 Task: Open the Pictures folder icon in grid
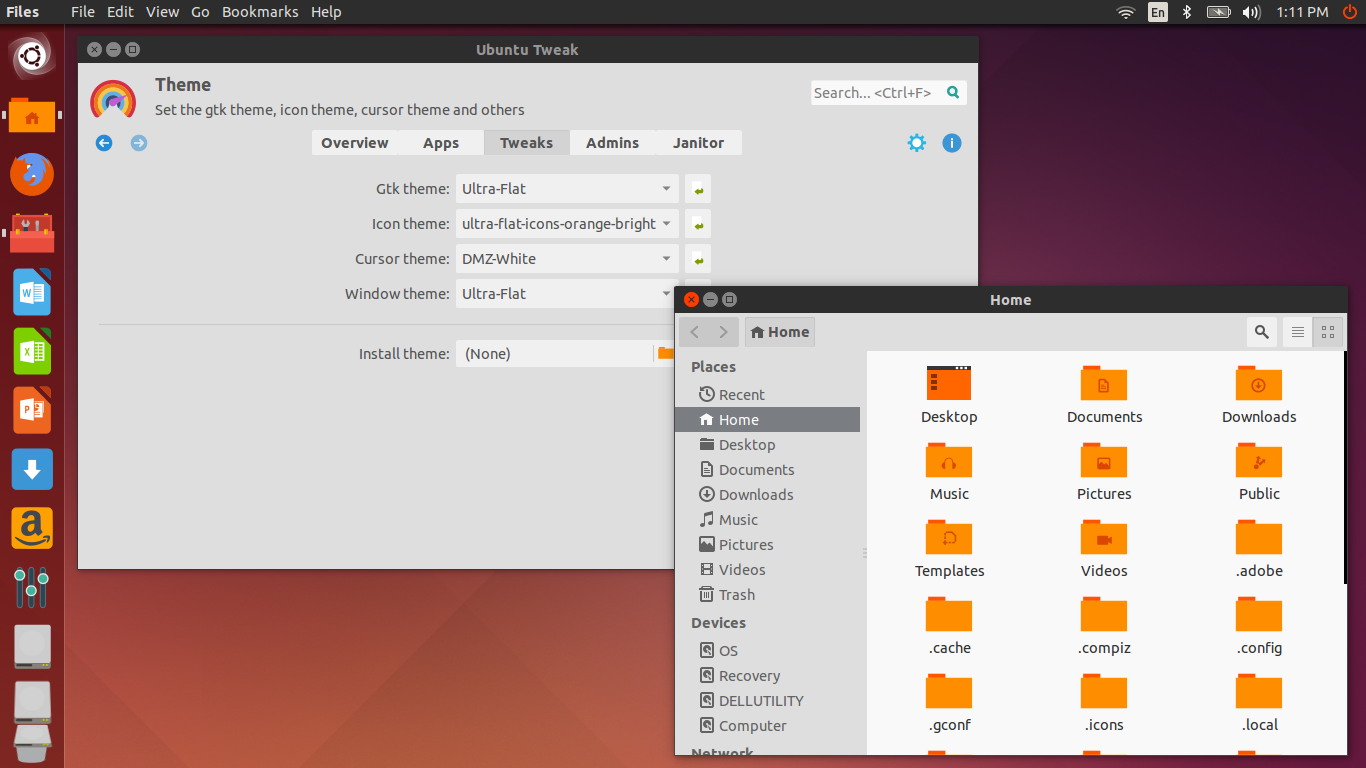(1104, 460)
